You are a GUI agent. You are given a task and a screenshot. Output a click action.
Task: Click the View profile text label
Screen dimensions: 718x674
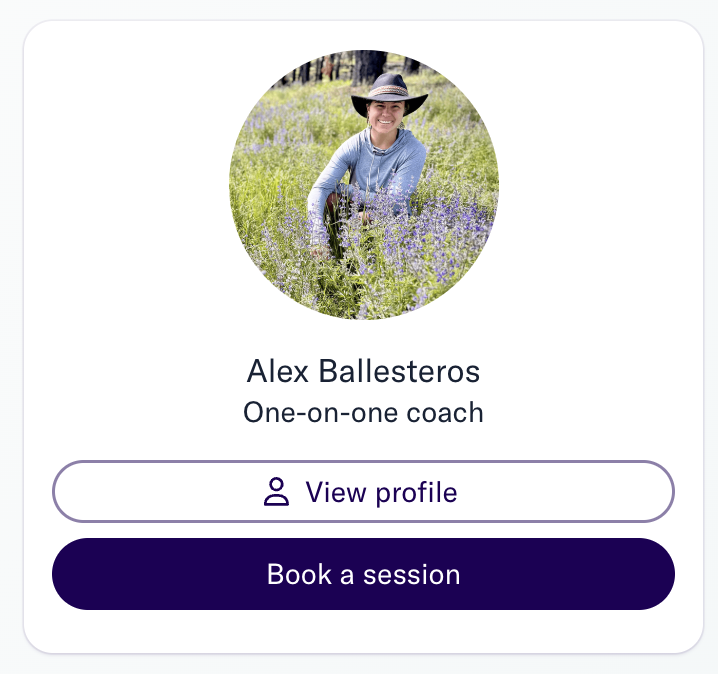coord(381,493)
